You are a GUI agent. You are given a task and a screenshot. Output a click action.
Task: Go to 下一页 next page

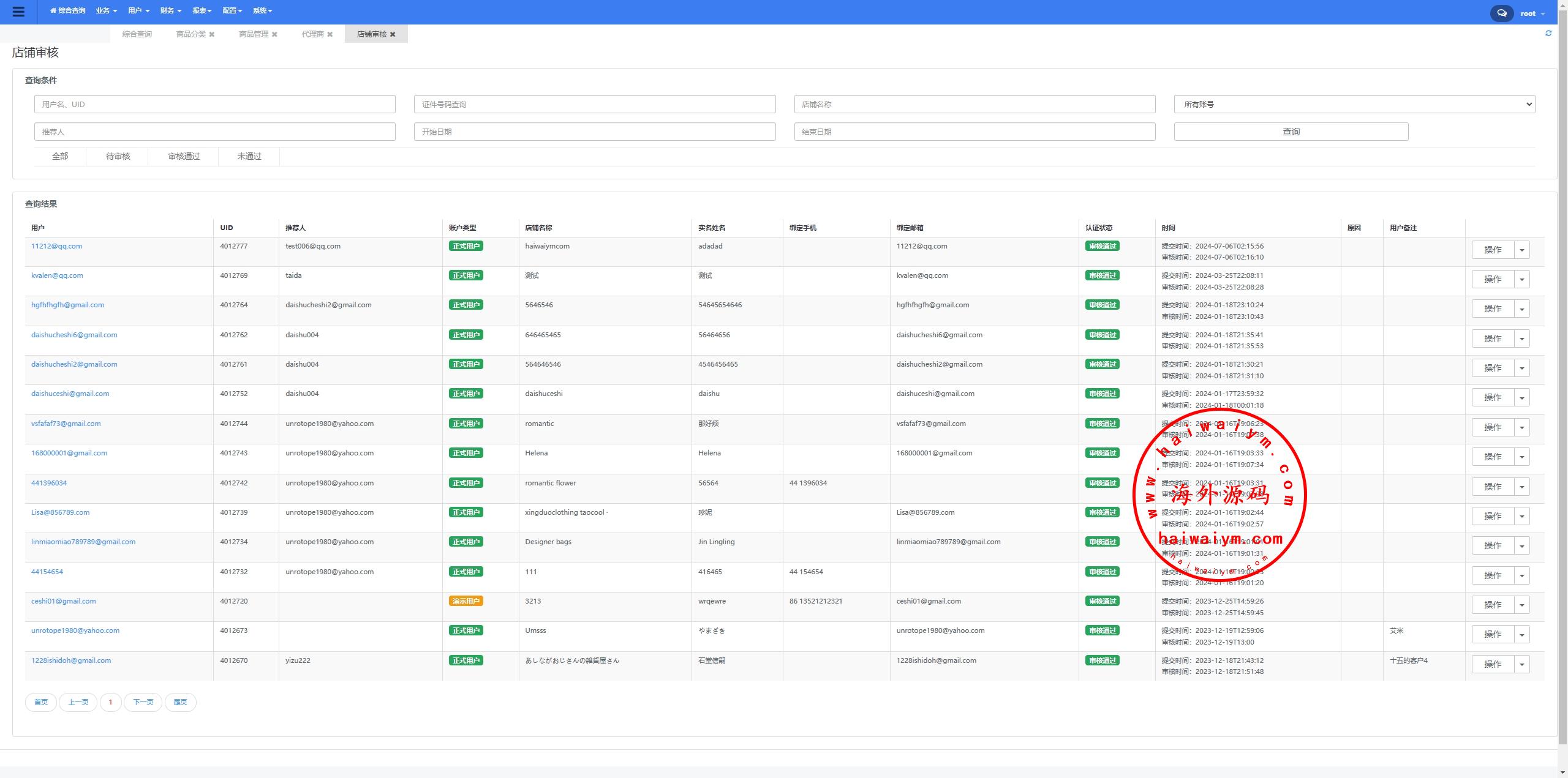(x=143, y=702)
